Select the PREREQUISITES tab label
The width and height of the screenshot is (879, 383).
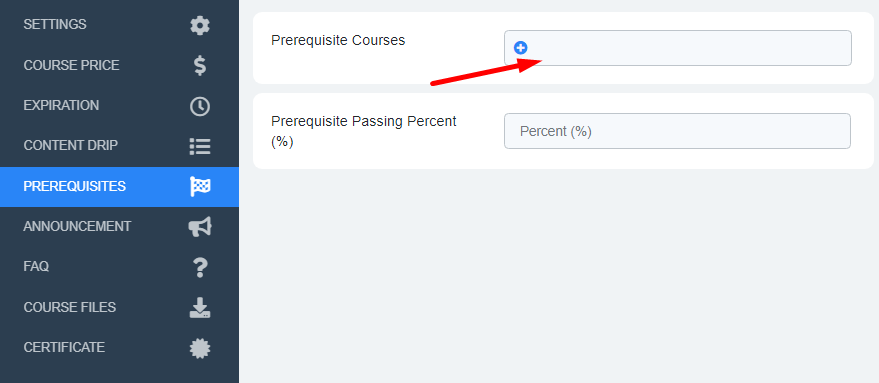point(75,186)
